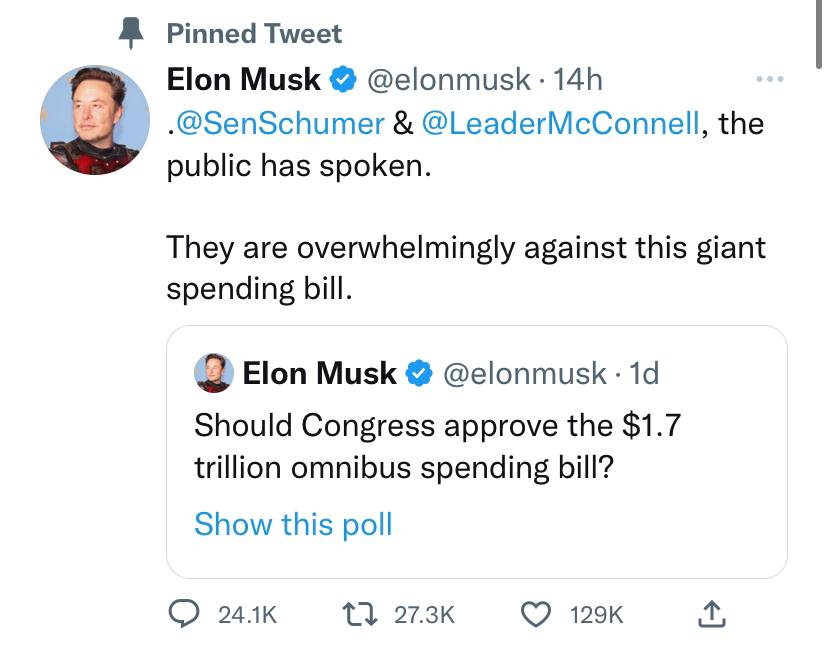The image size is (828, 662).
Task: Click the Pinned Tweet label
Action: point(254,34)
